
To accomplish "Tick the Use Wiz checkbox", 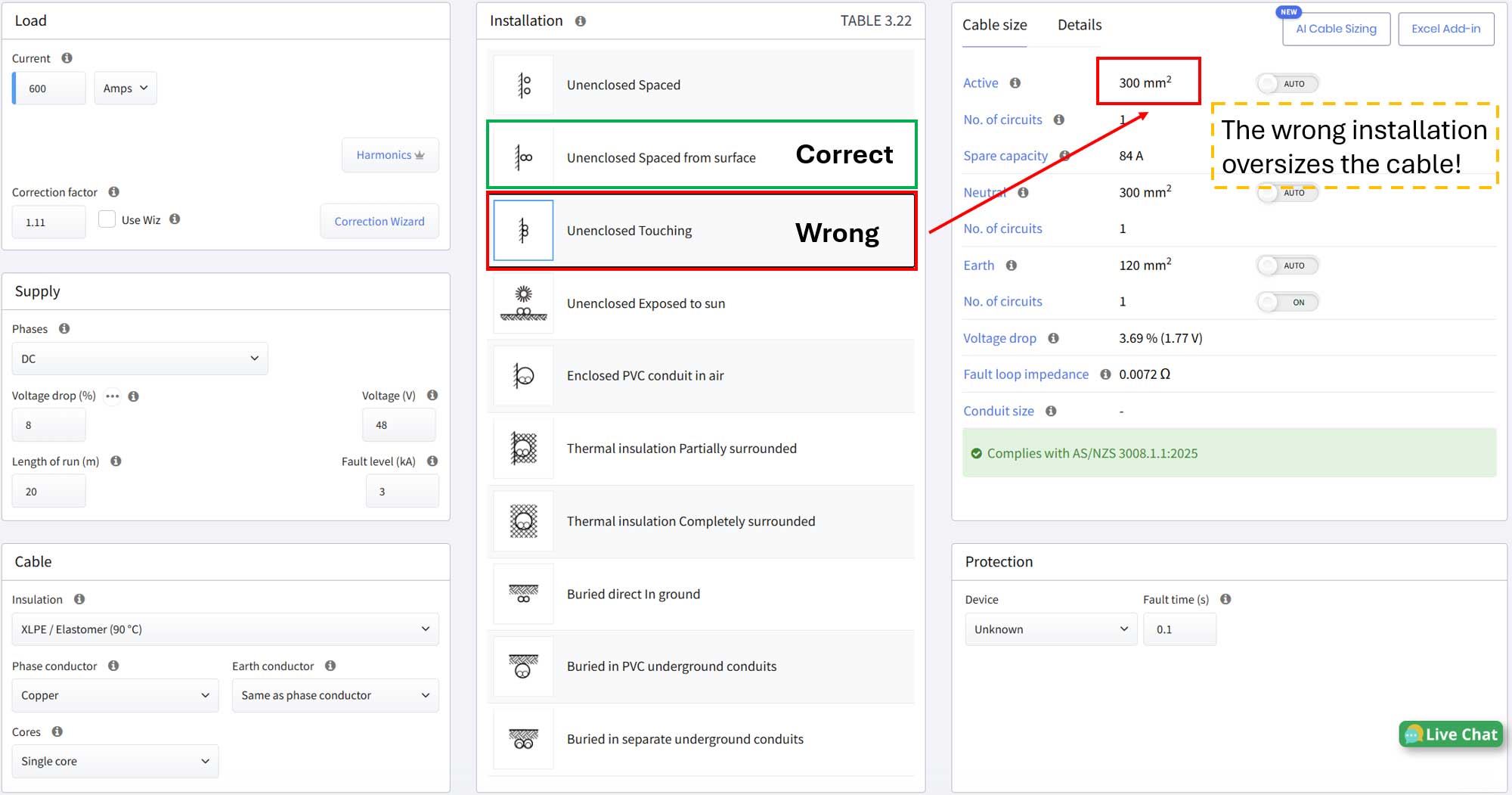I will pos(107,219).
